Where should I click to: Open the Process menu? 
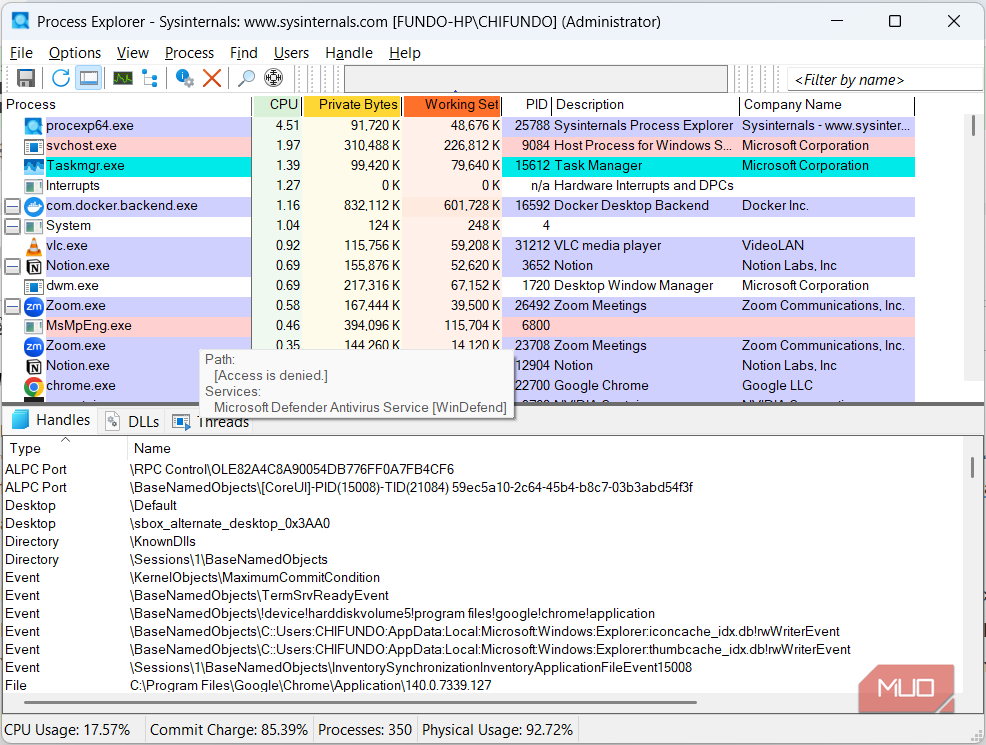pyautogui.click(x=189, y=53)
